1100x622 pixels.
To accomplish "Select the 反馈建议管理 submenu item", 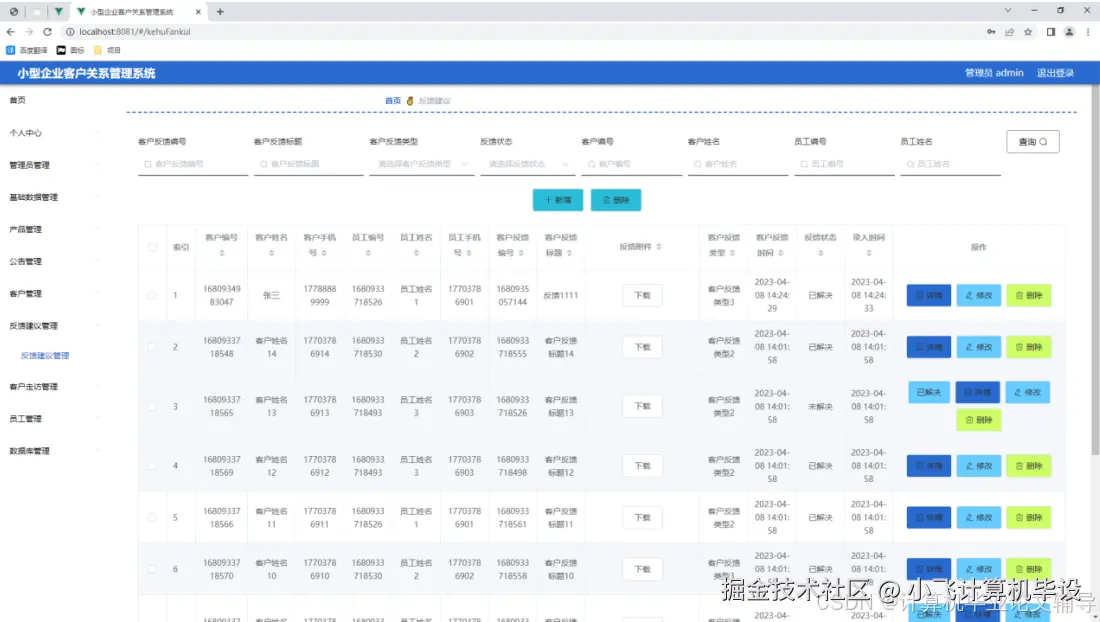I will pyautogui.click(x=45, y=356).
